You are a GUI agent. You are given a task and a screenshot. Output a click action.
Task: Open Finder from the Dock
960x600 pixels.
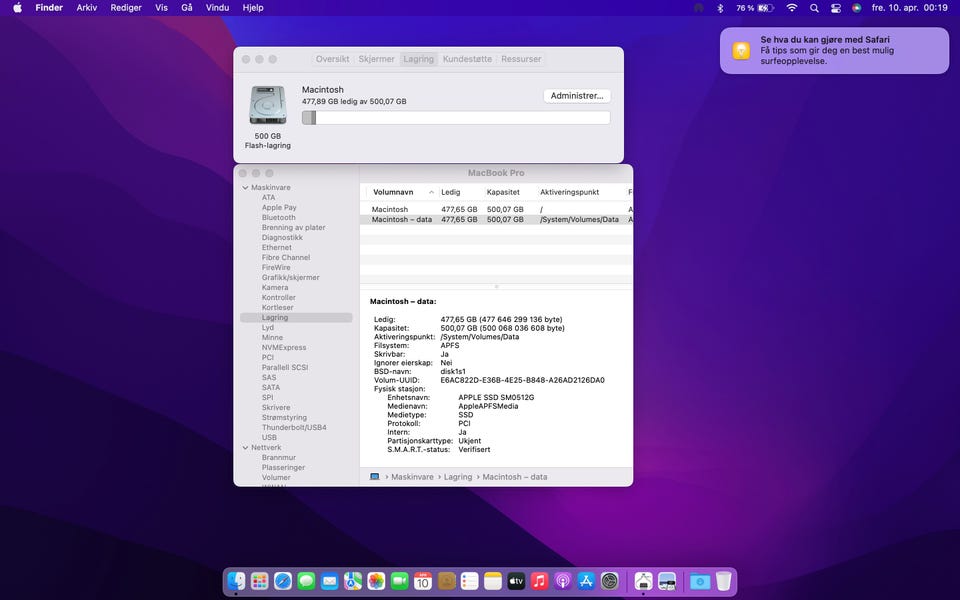point(236,580)
